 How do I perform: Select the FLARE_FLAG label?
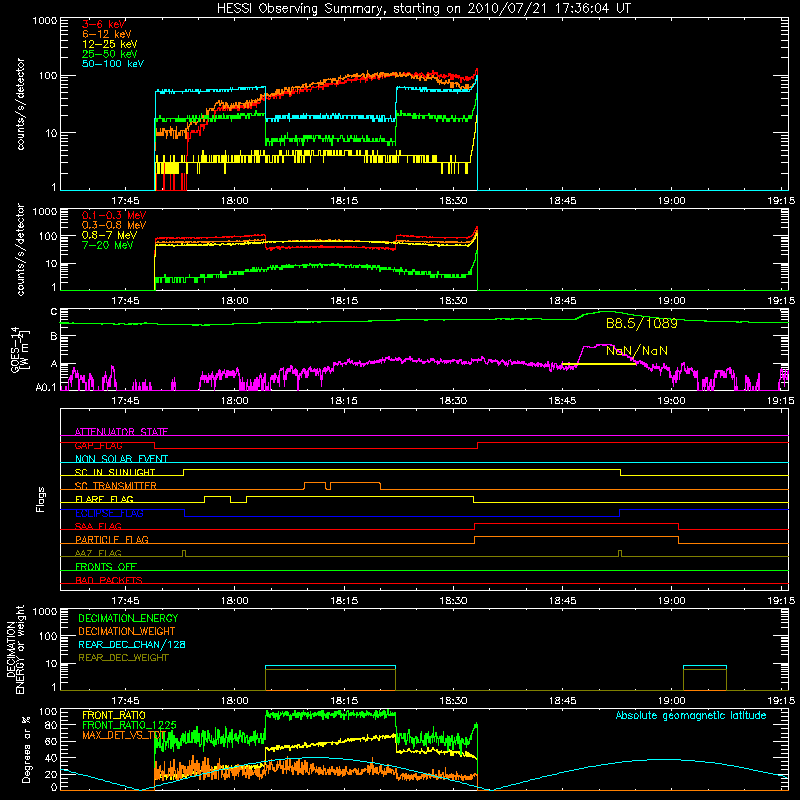click(x=104, y=499)
